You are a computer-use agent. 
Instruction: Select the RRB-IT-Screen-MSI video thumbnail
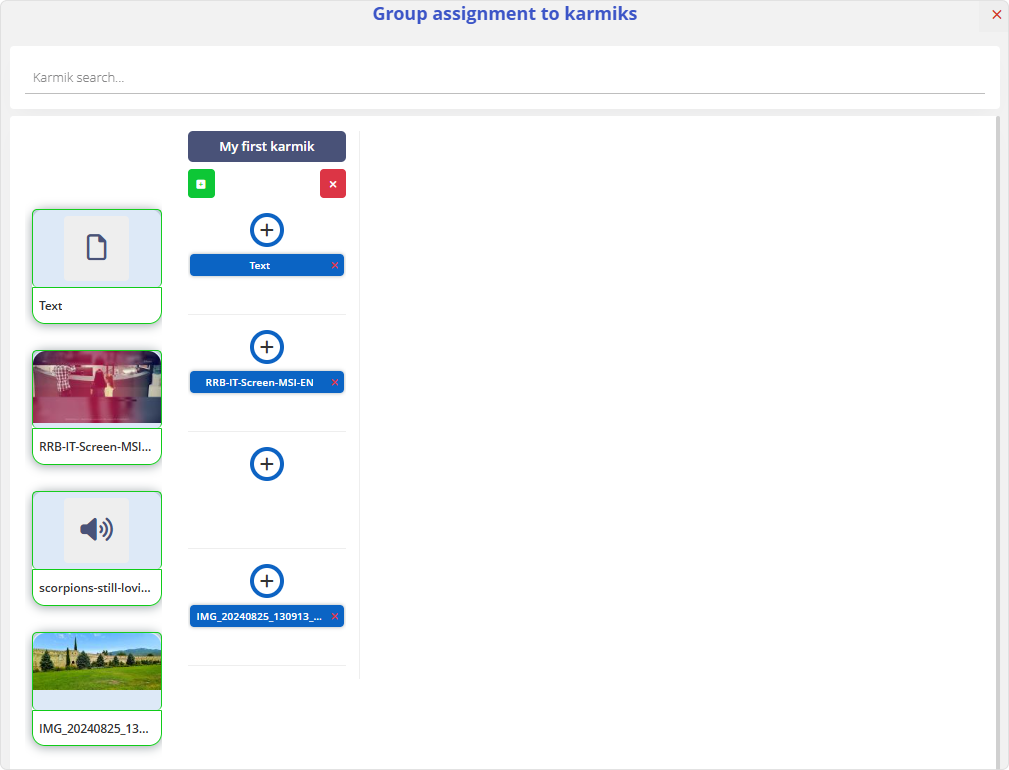point(97,388)
